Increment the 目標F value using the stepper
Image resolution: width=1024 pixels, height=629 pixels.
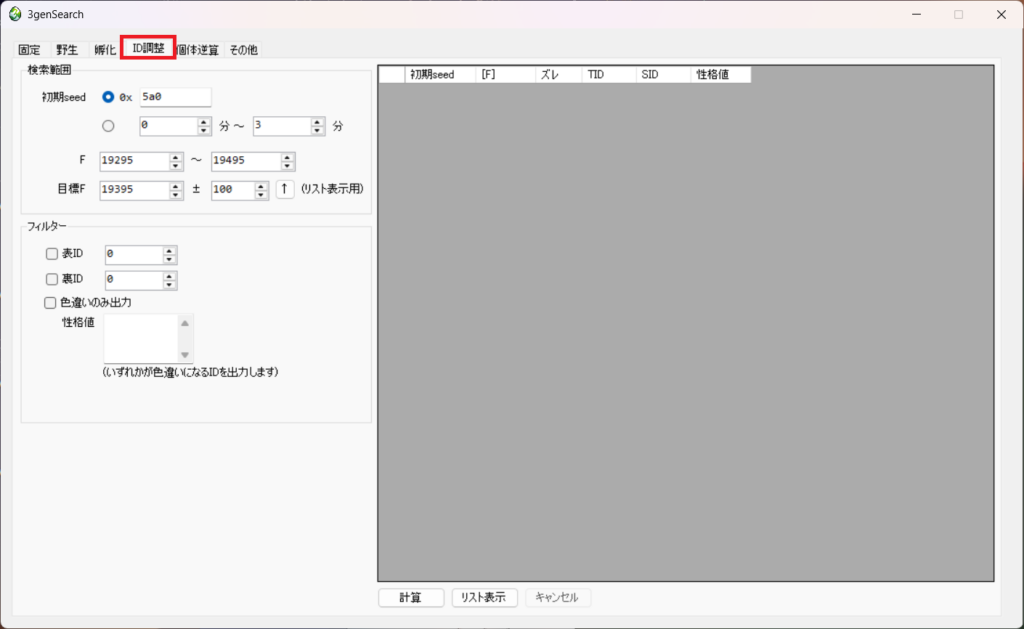click(x=174, y=185)
